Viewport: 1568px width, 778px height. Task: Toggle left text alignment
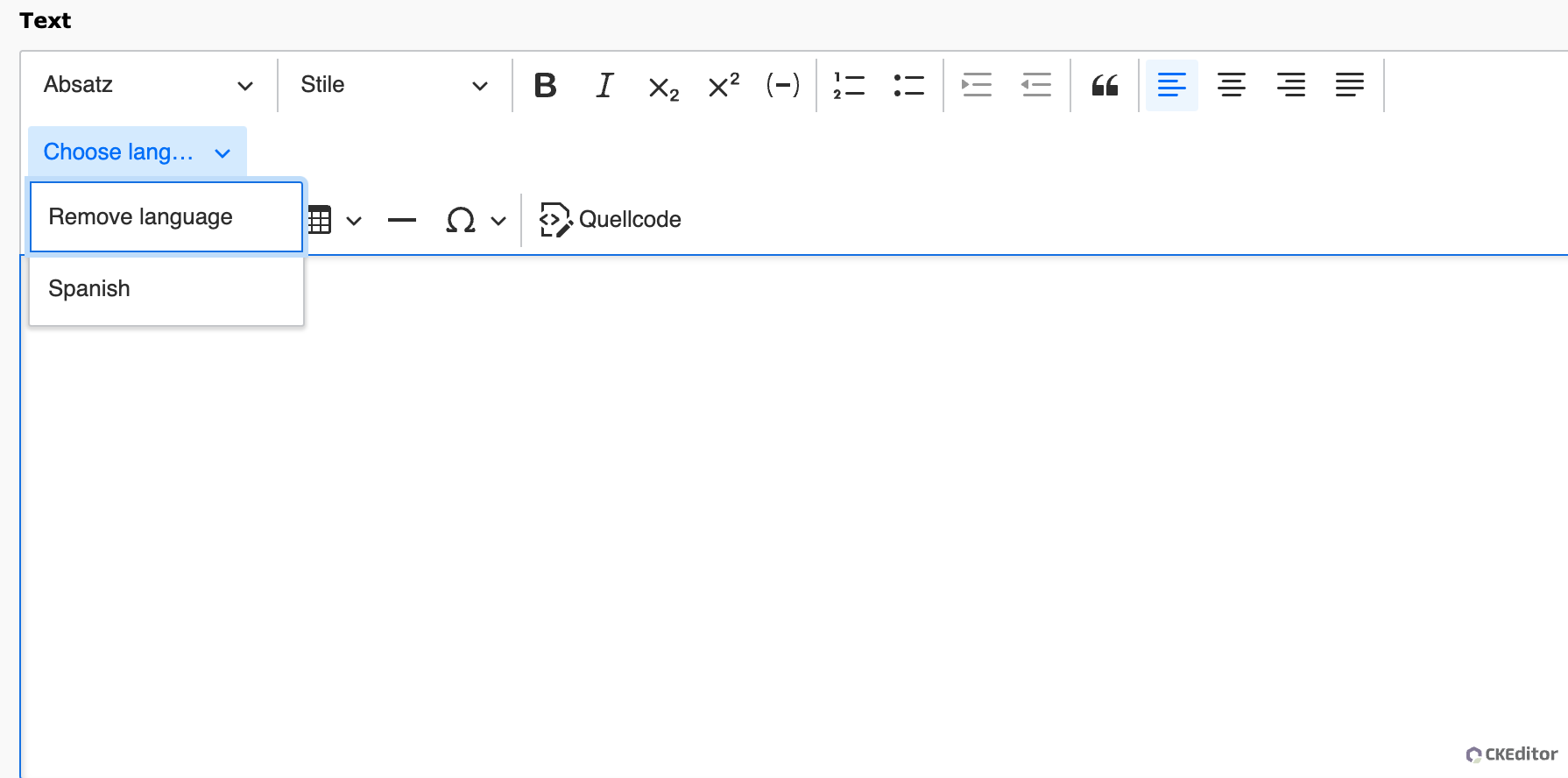click(1171, 85)
